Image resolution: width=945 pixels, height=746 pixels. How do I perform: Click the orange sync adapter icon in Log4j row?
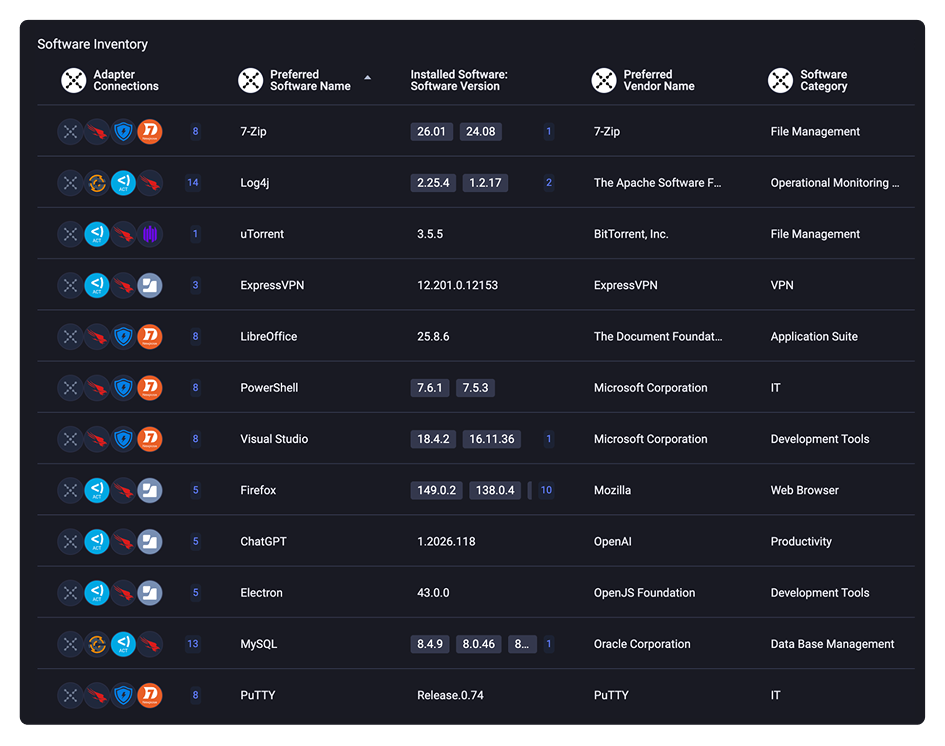(x=96, y=183)
